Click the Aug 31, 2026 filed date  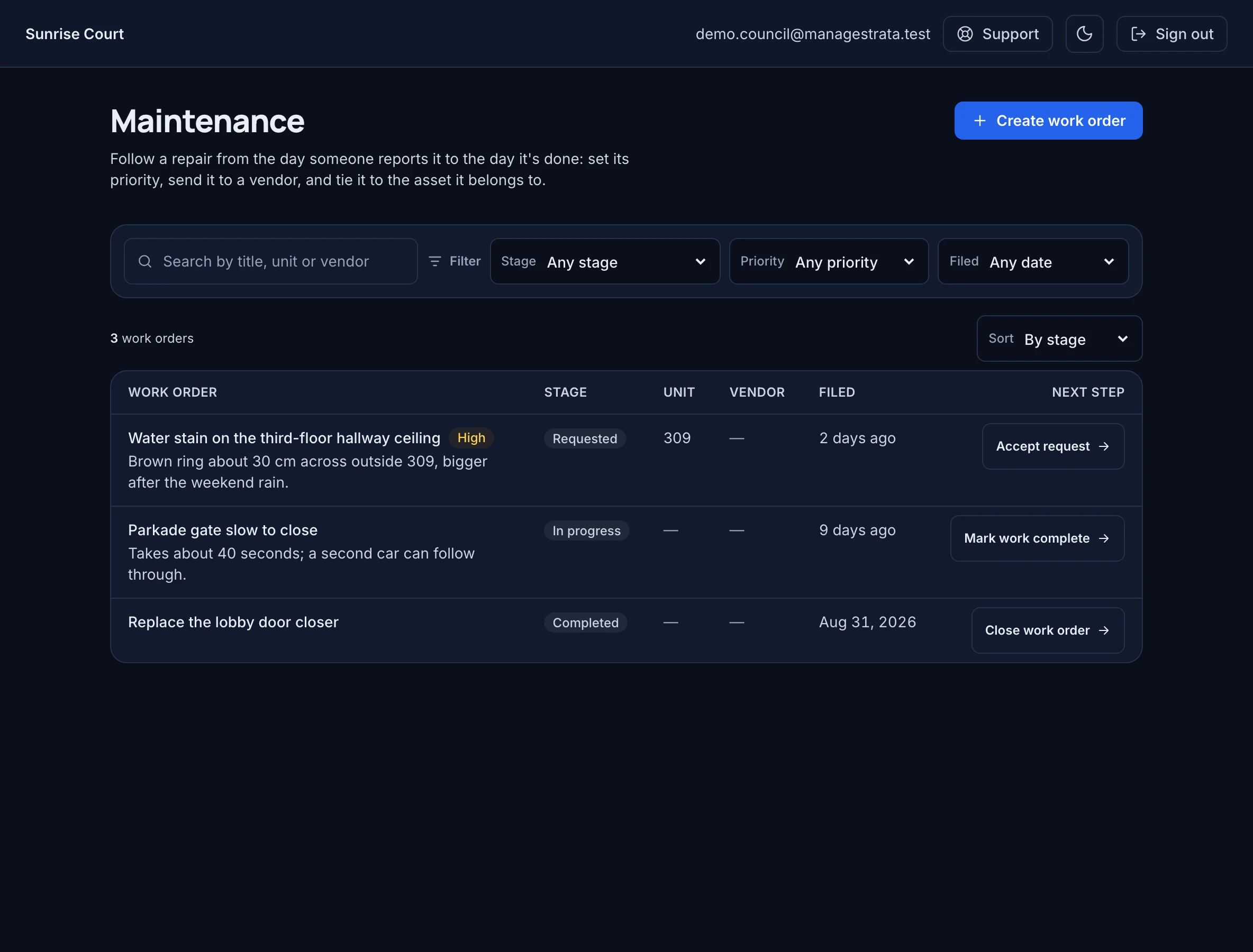pos(867,622)
